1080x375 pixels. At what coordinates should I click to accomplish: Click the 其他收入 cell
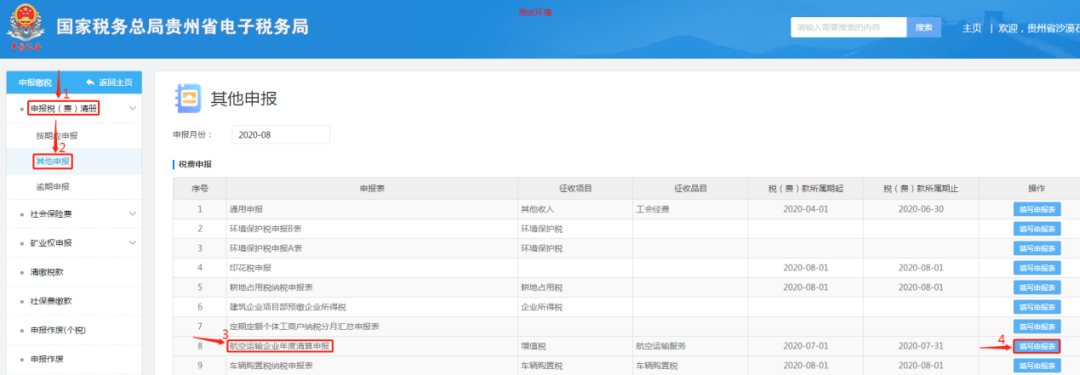(575, 209)
